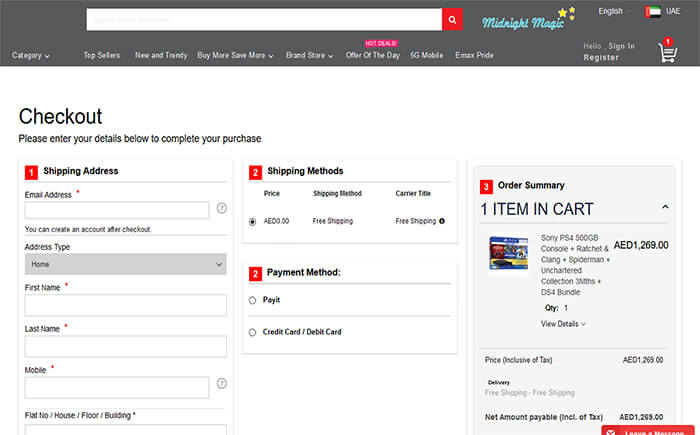Click the HOT DEALS badge

pos(381,43)
